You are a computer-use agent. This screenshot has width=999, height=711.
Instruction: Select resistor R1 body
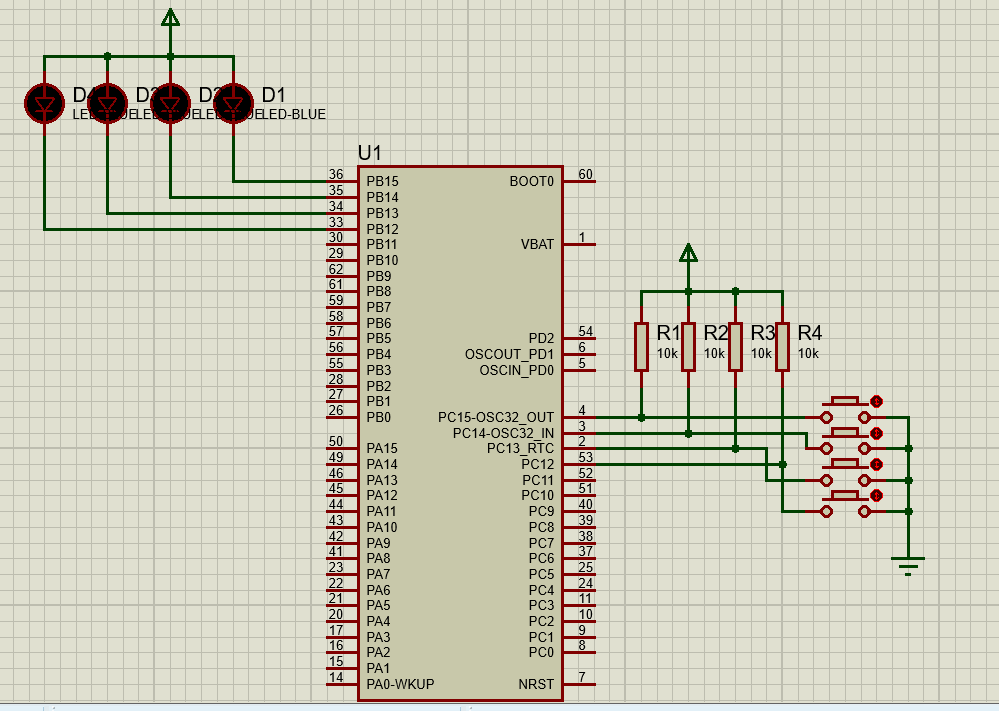click(x=642, y=347)
